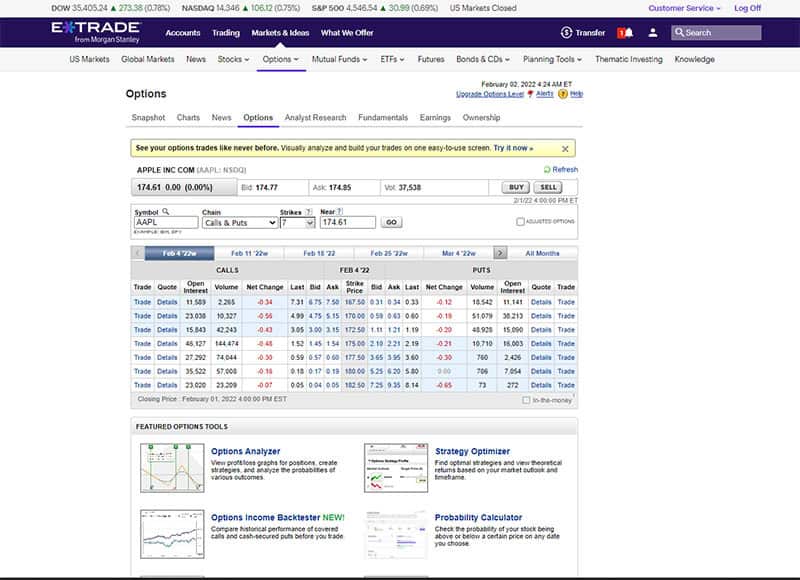Switch to the Analyst Research tab
Screen dimensions: 800x580
point(315,118)
